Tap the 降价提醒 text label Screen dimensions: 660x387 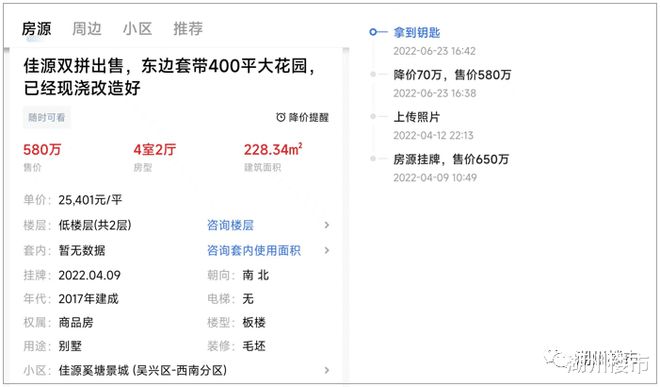point(309,117)
